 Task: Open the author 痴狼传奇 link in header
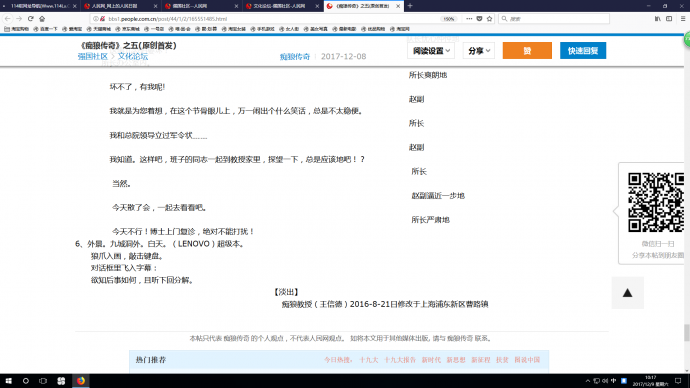click(294, 57)
